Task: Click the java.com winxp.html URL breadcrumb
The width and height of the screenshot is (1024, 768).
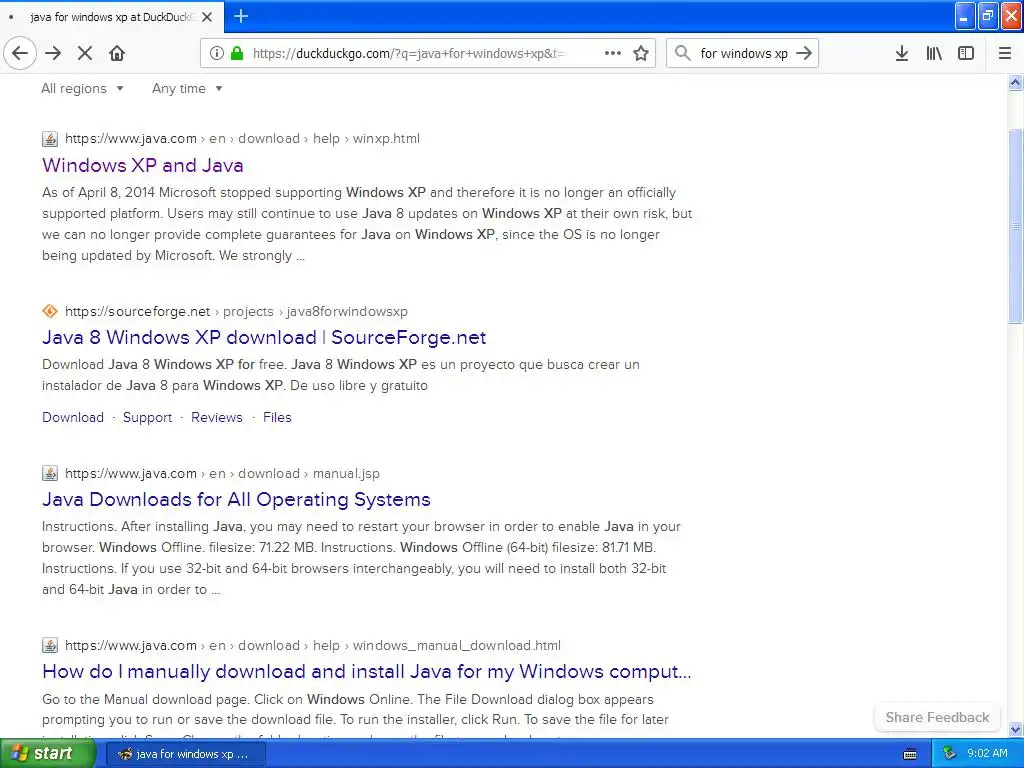Action: (242, 138)
